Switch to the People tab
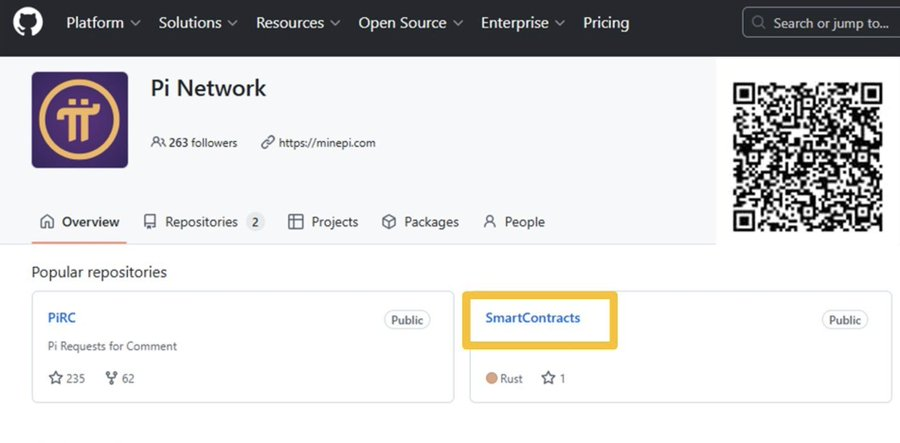 [514, 222]
